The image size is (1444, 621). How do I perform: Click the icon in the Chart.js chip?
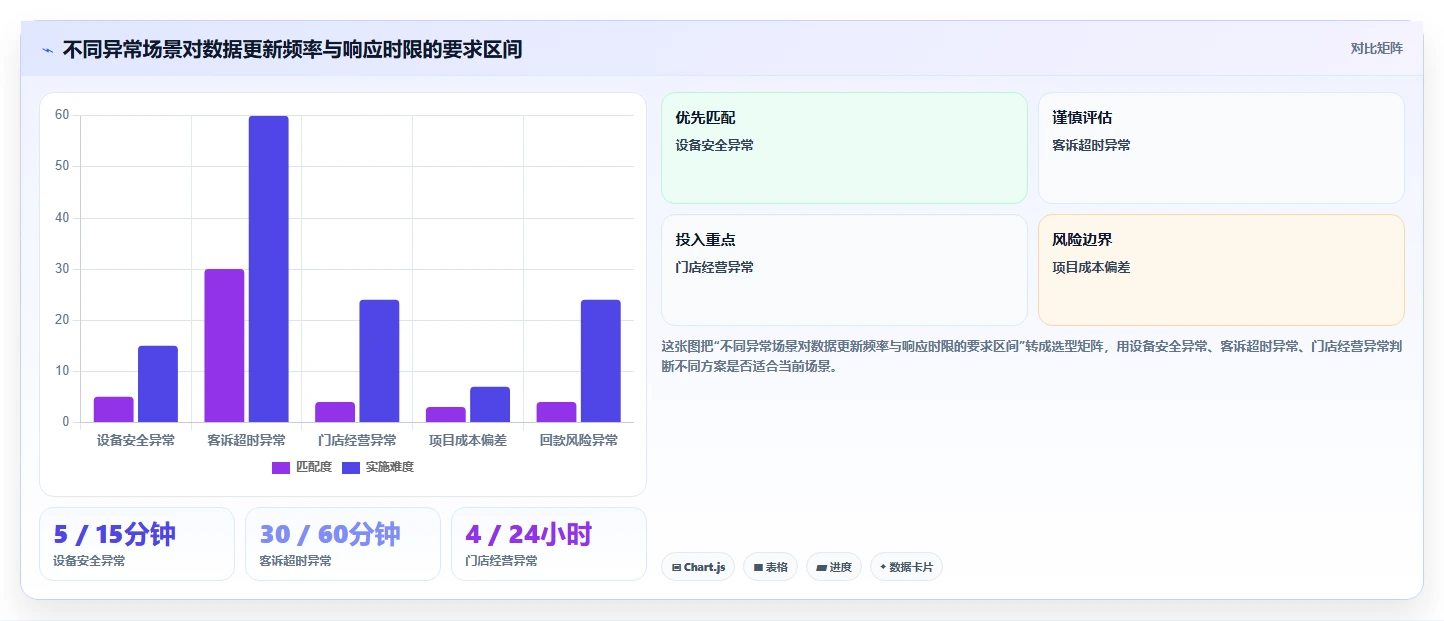click(x=677, y=567)
